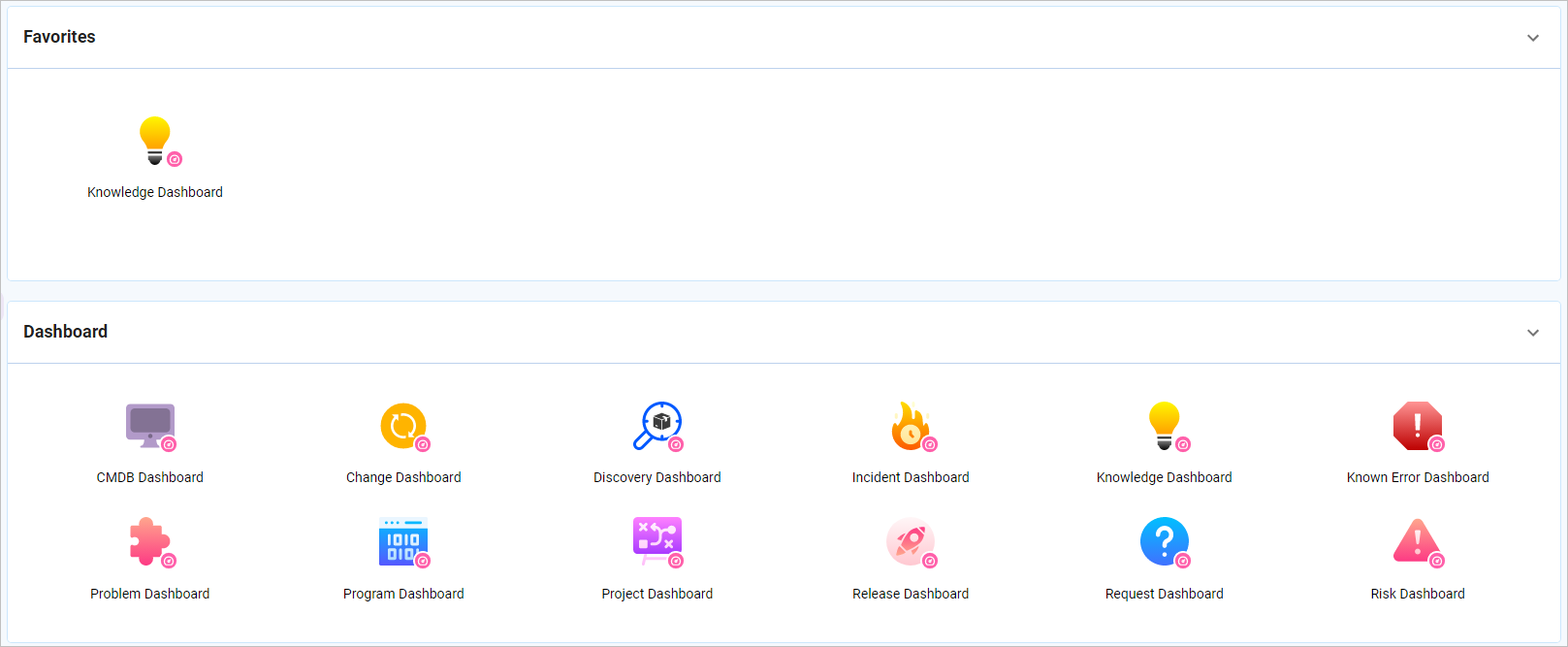Open the CMDB Dashboard monitor icon
The height and width of the screenshot is (647, 1568).
coord(149,426)
